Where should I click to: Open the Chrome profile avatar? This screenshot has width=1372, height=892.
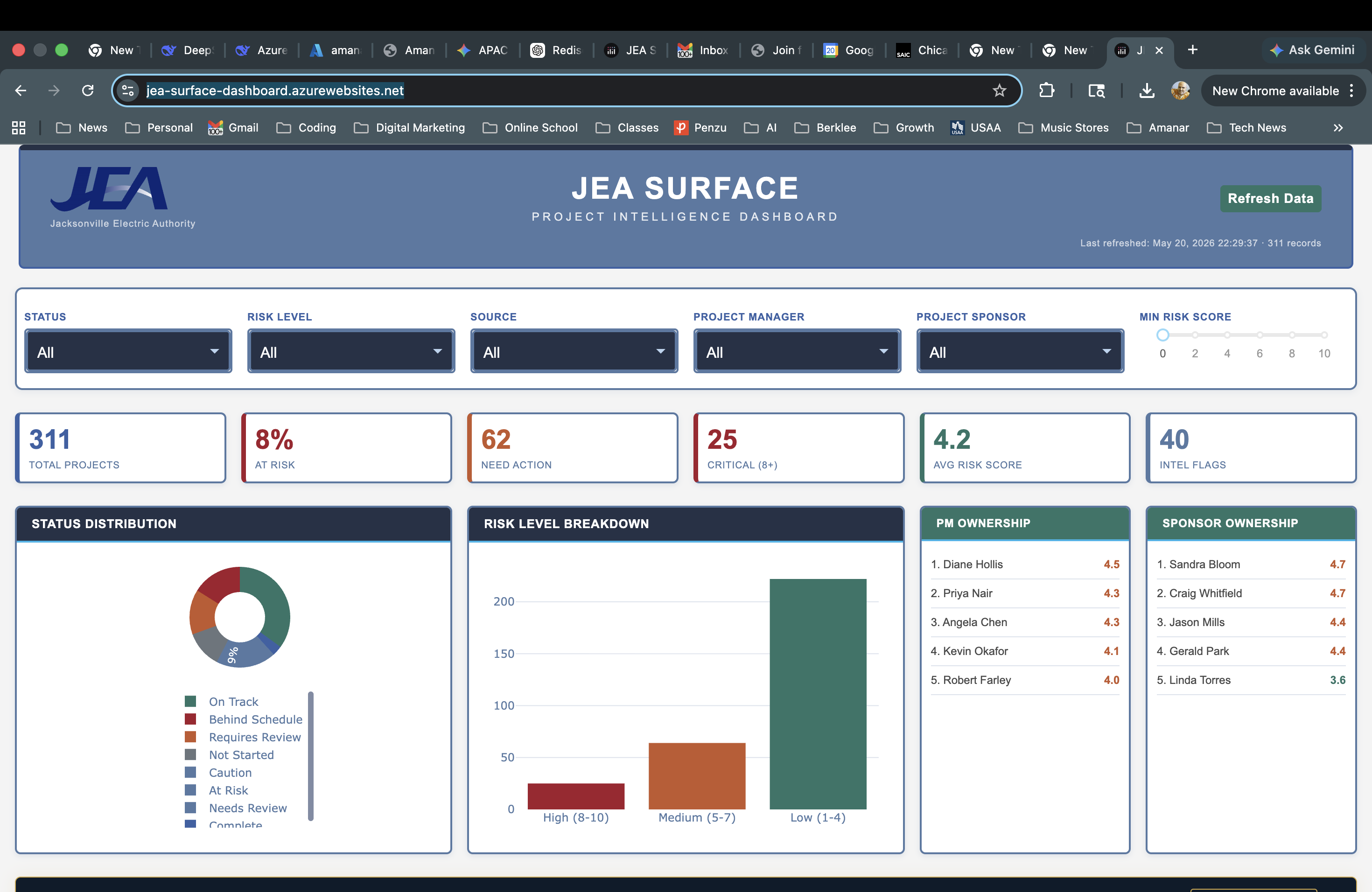(x=1180, y=91)
